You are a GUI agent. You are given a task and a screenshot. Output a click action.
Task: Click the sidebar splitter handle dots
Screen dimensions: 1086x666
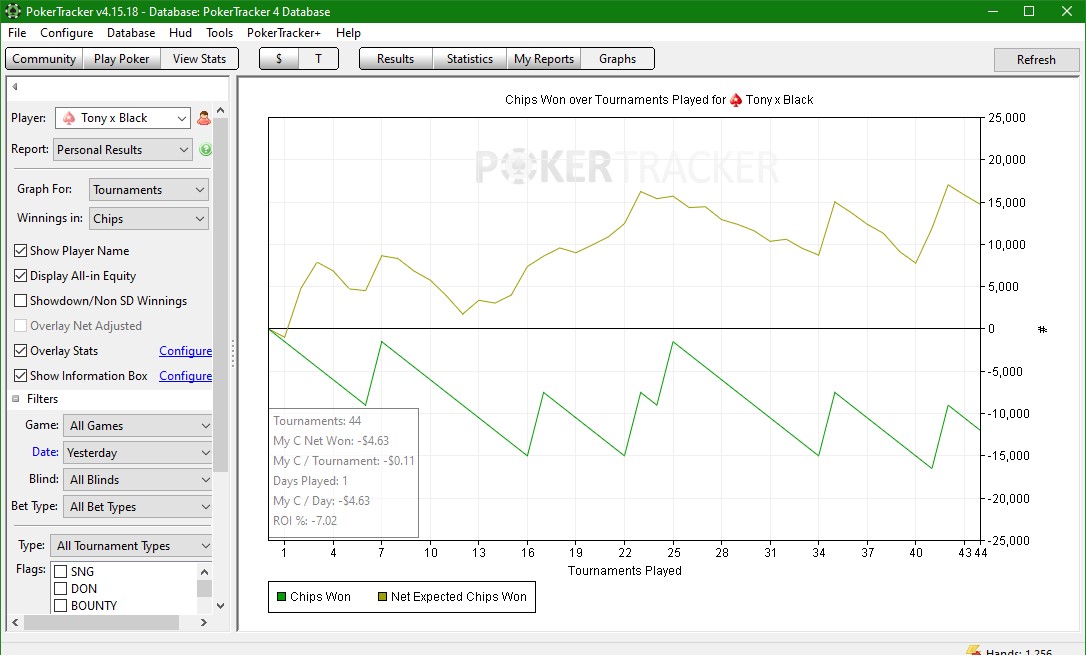(x=233, y=353)
